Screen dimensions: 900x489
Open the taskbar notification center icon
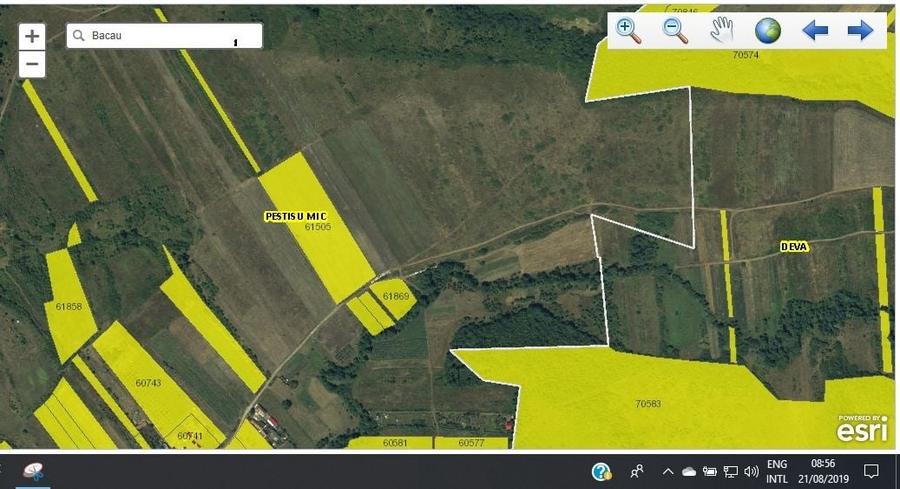tap(871, 472)
